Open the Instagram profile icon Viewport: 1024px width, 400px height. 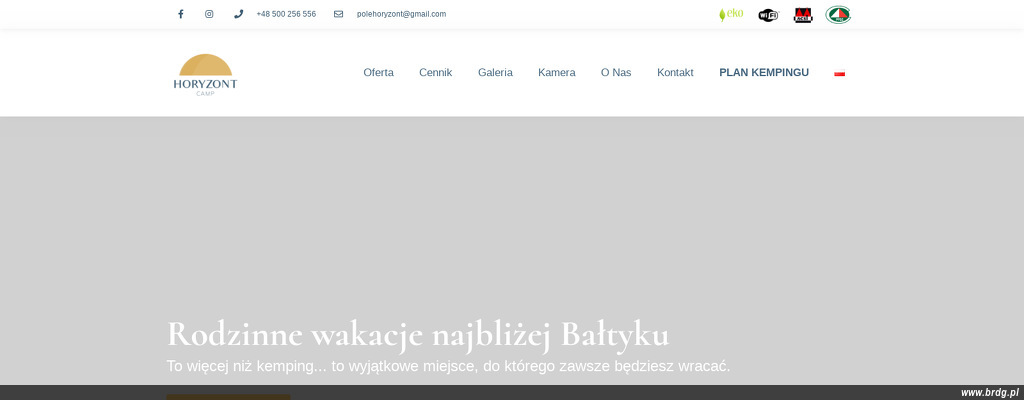(209, 14)
